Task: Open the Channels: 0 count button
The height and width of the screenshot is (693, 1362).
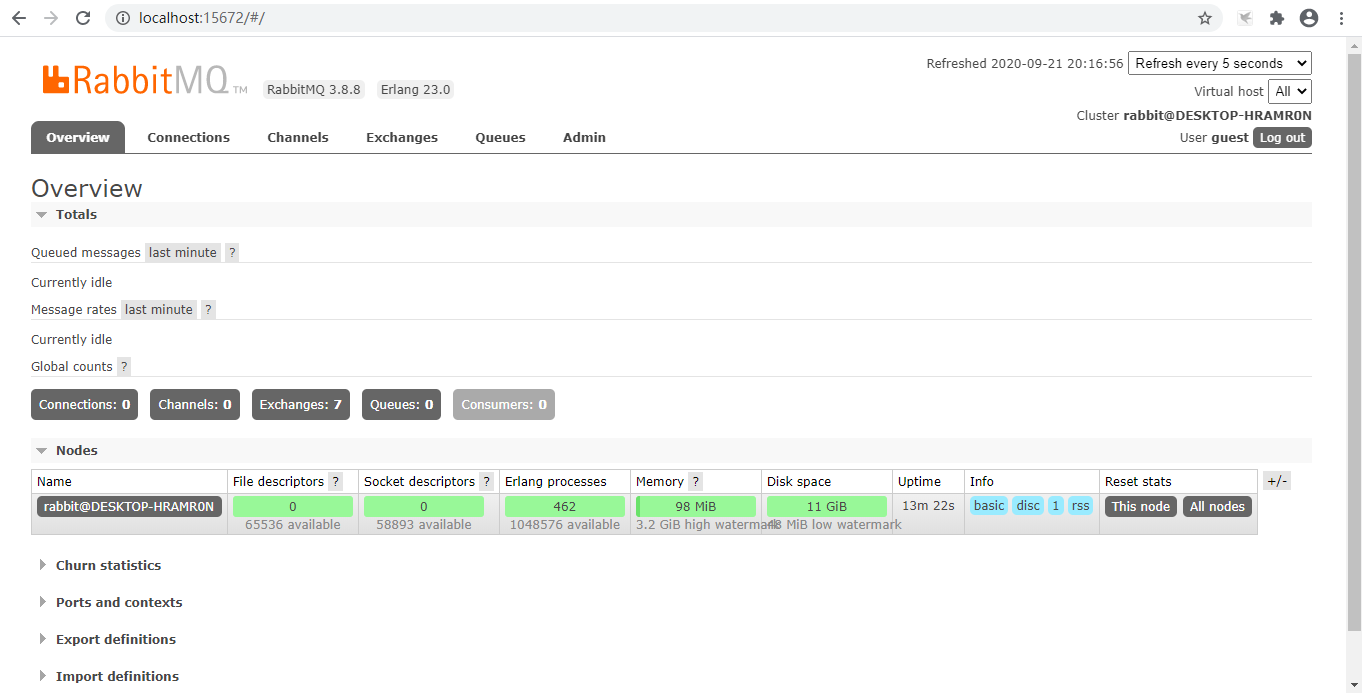Action: pyautogui.click(x=195, y=405)
